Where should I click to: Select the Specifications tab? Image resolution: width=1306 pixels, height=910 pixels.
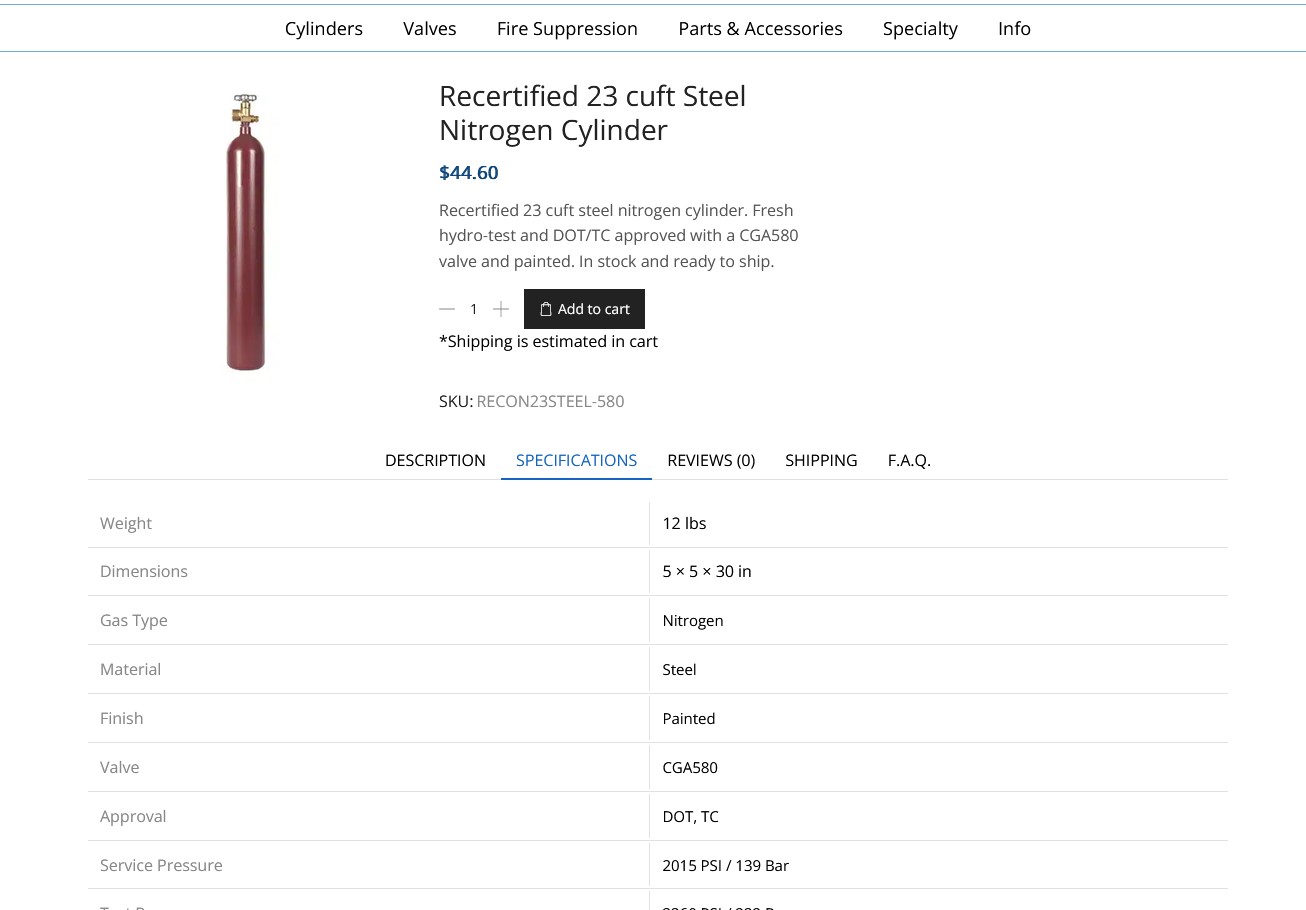(576, 460)
